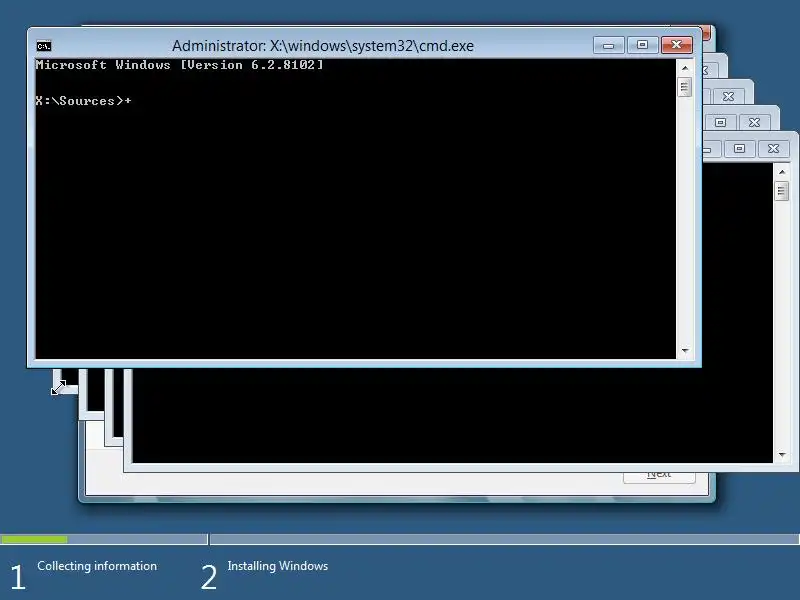Click the front cmd window's scrollbar thumb
Image resolution: width=800 pixels, height=600 pixels.
[x=685, y=87]
